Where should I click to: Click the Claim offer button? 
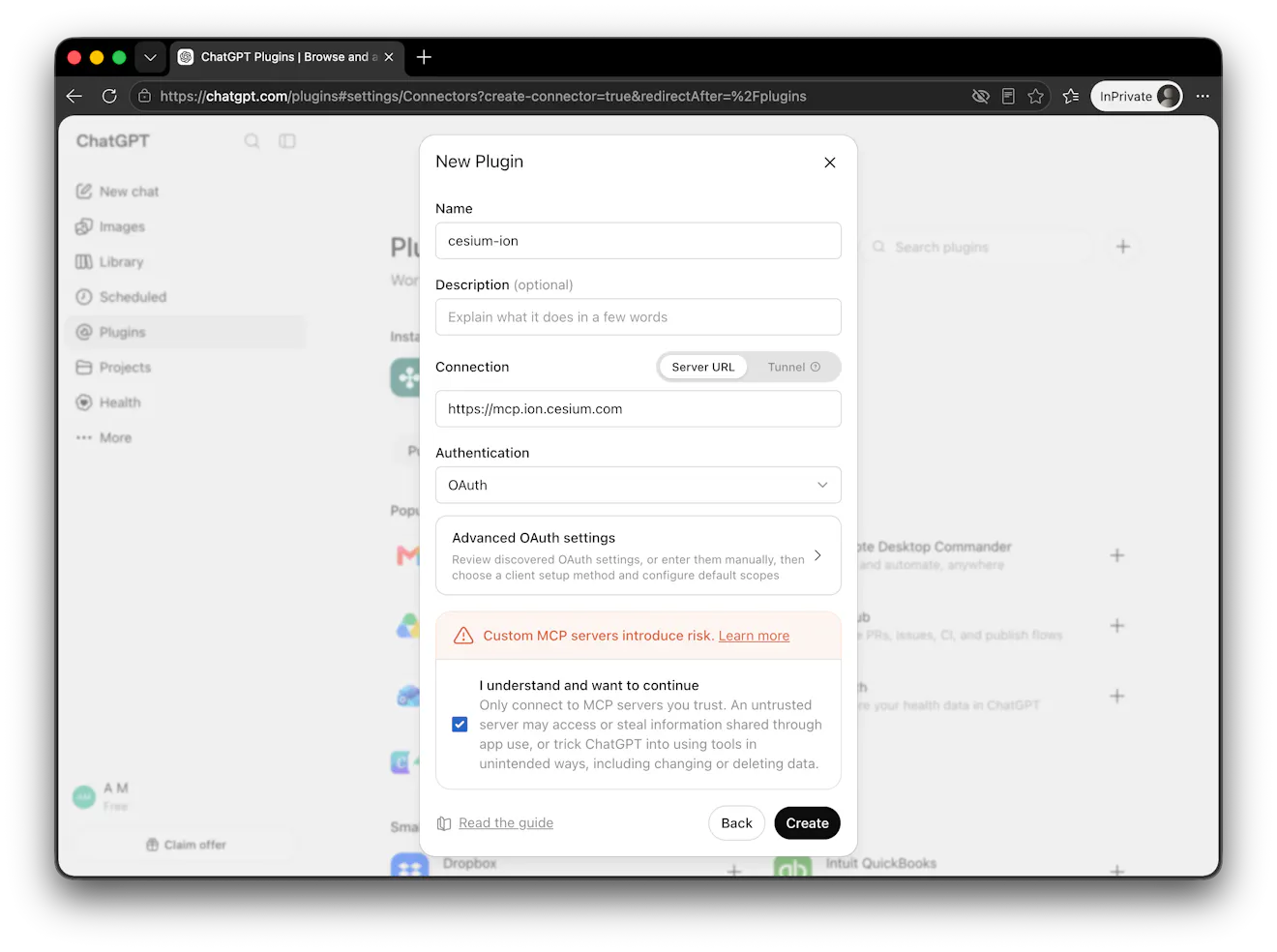(186, 845)
